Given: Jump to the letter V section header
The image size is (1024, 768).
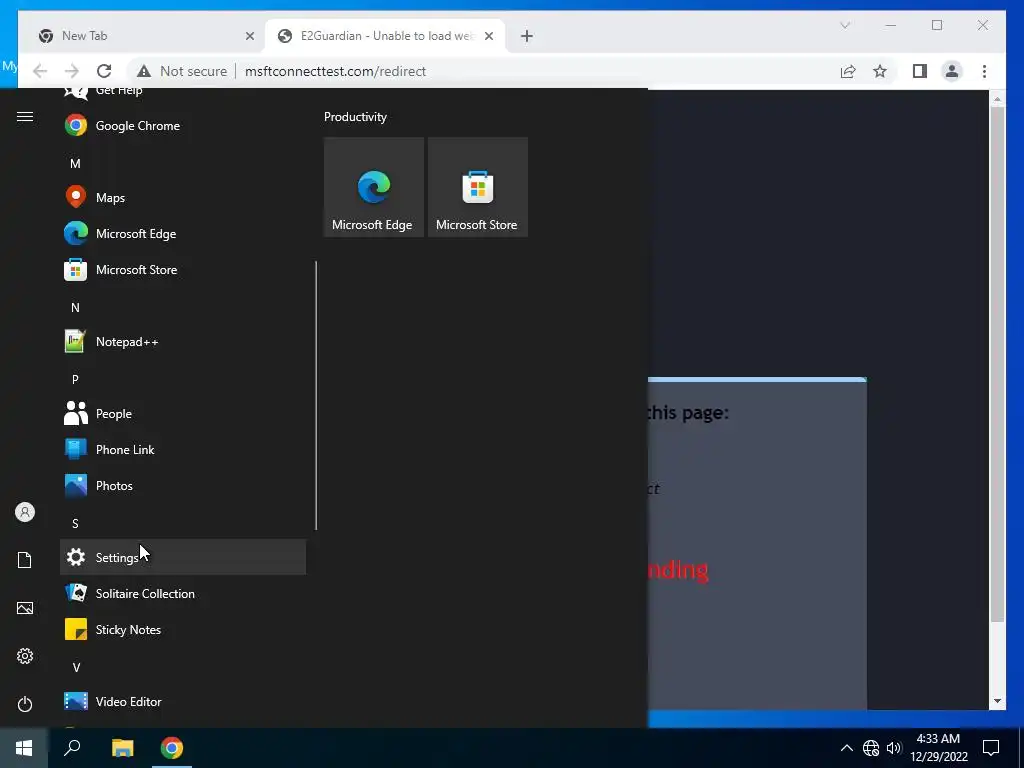Looking at the screenshot, I should (76, 667).
